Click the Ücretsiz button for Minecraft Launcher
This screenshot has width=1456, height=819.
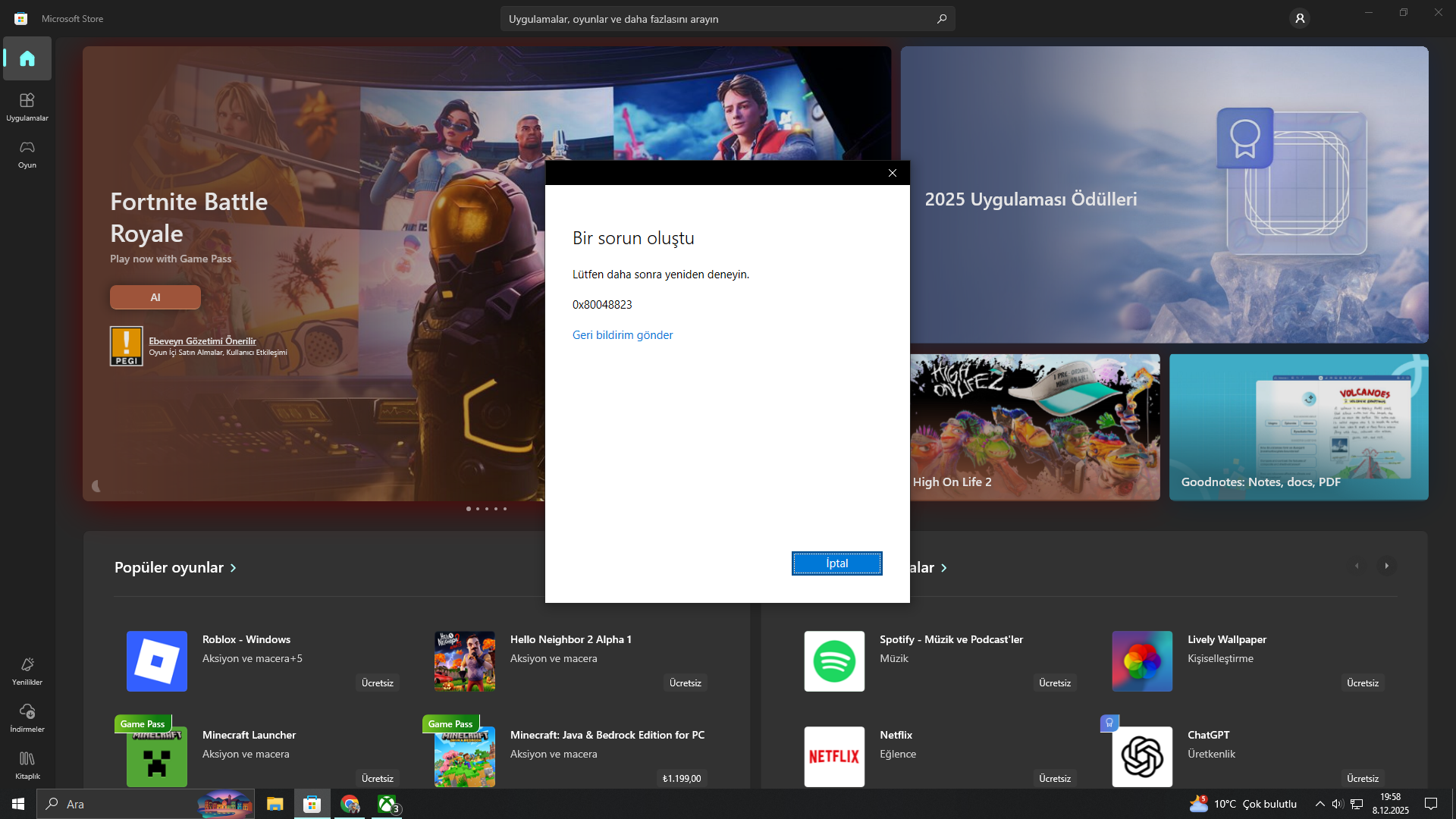coord(378,779)
